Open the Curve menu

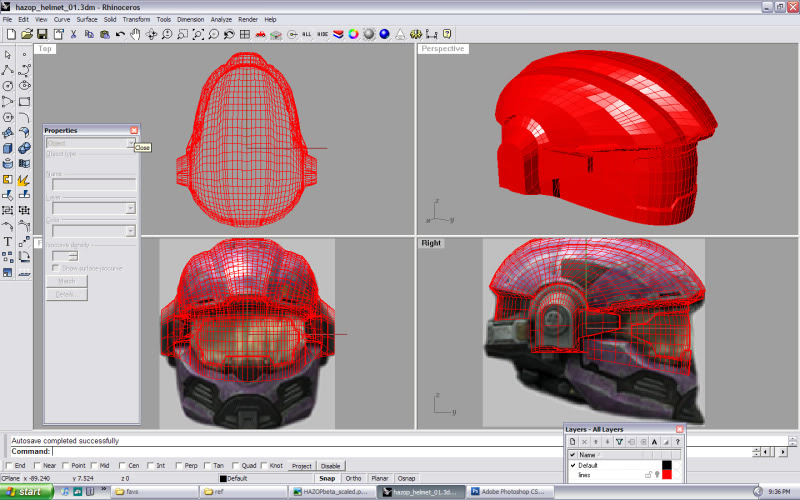[x=62, y=19]
